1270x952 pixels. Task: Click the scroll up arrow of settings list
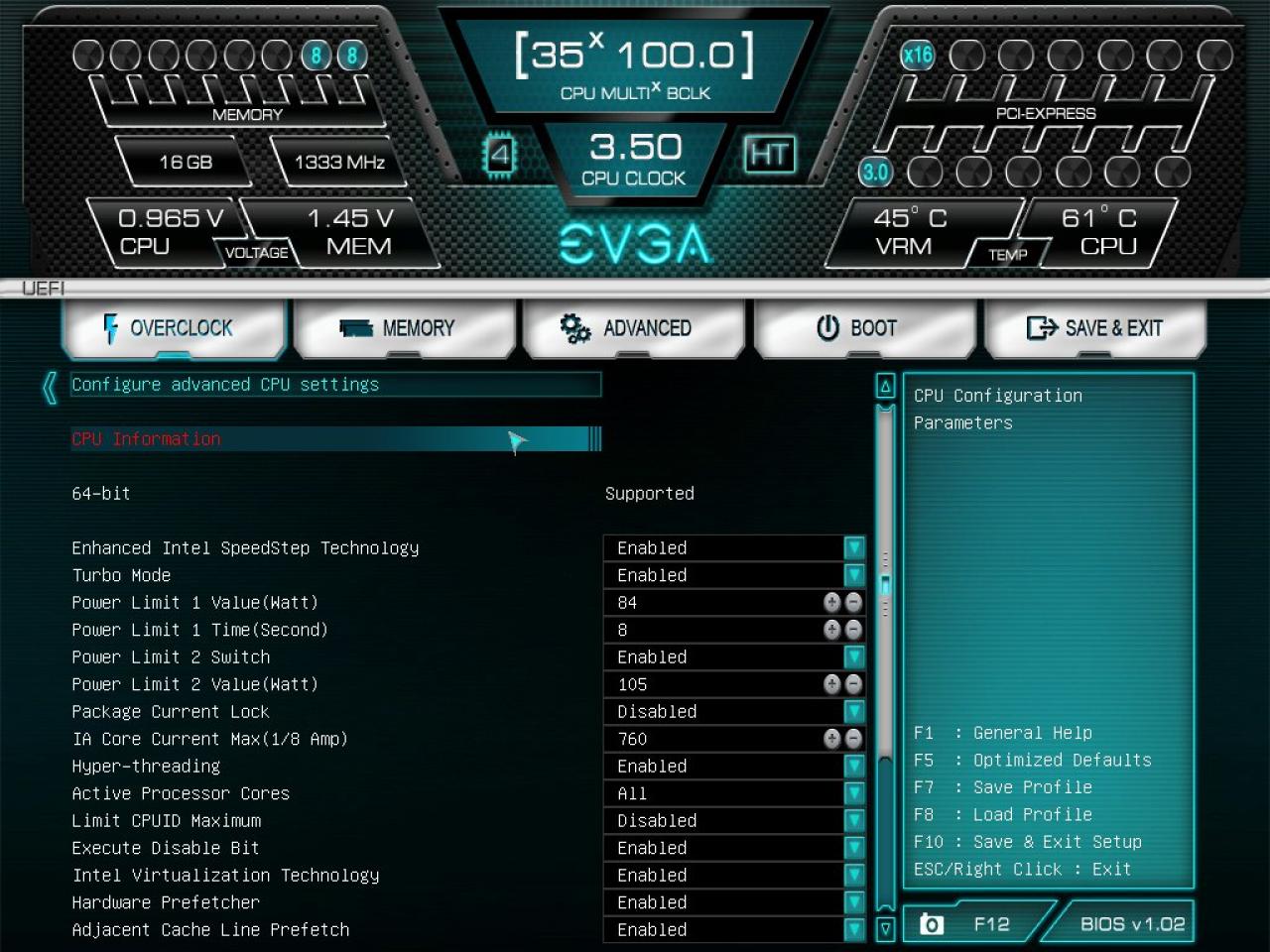[885, 387]
